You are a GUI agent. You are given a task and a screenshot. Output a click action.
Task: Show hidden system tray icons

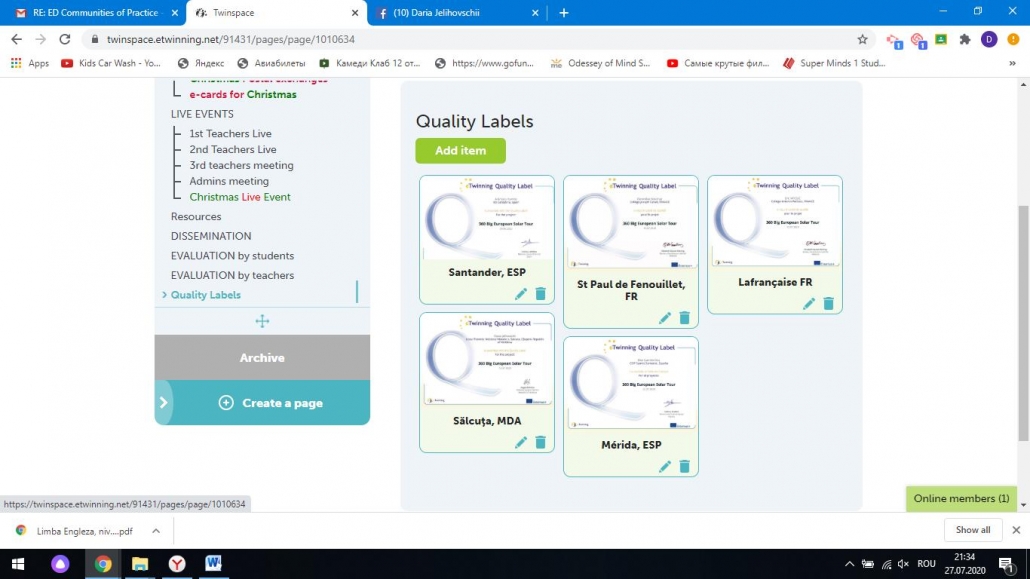point(850,564)
